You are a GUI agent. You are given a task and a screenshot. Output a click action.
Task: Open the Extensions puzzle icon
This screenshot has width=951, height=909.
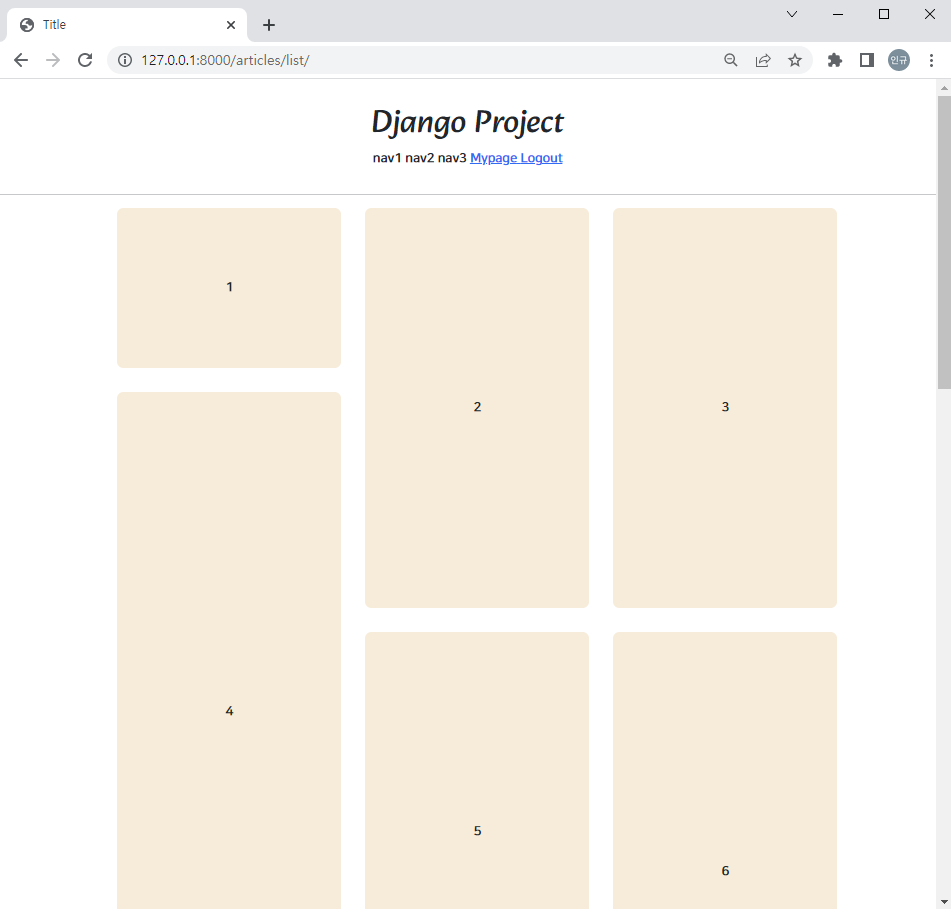835,60
